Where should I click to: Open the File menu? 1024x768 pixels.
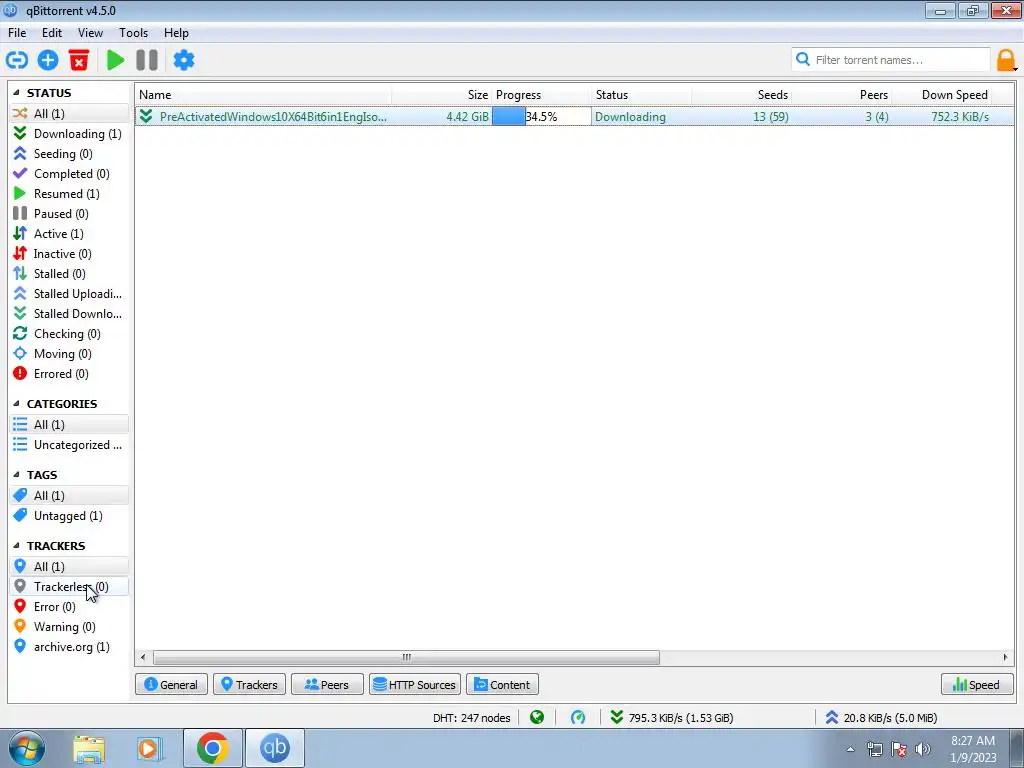point(17,33)
